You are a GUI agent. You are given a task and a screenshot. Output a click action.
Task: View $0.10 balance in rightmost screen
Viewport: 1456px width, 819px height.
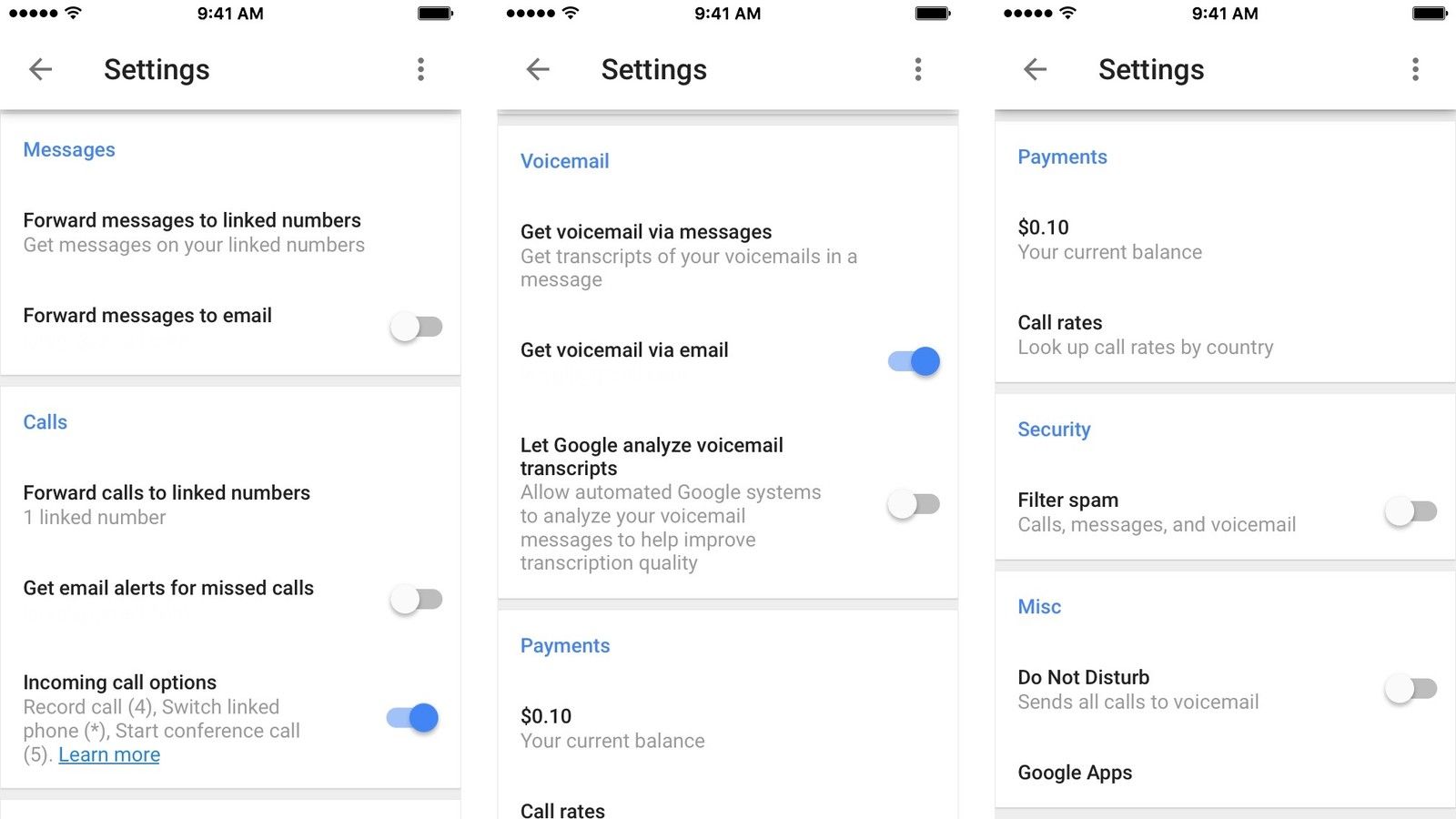pos(1225,239)
